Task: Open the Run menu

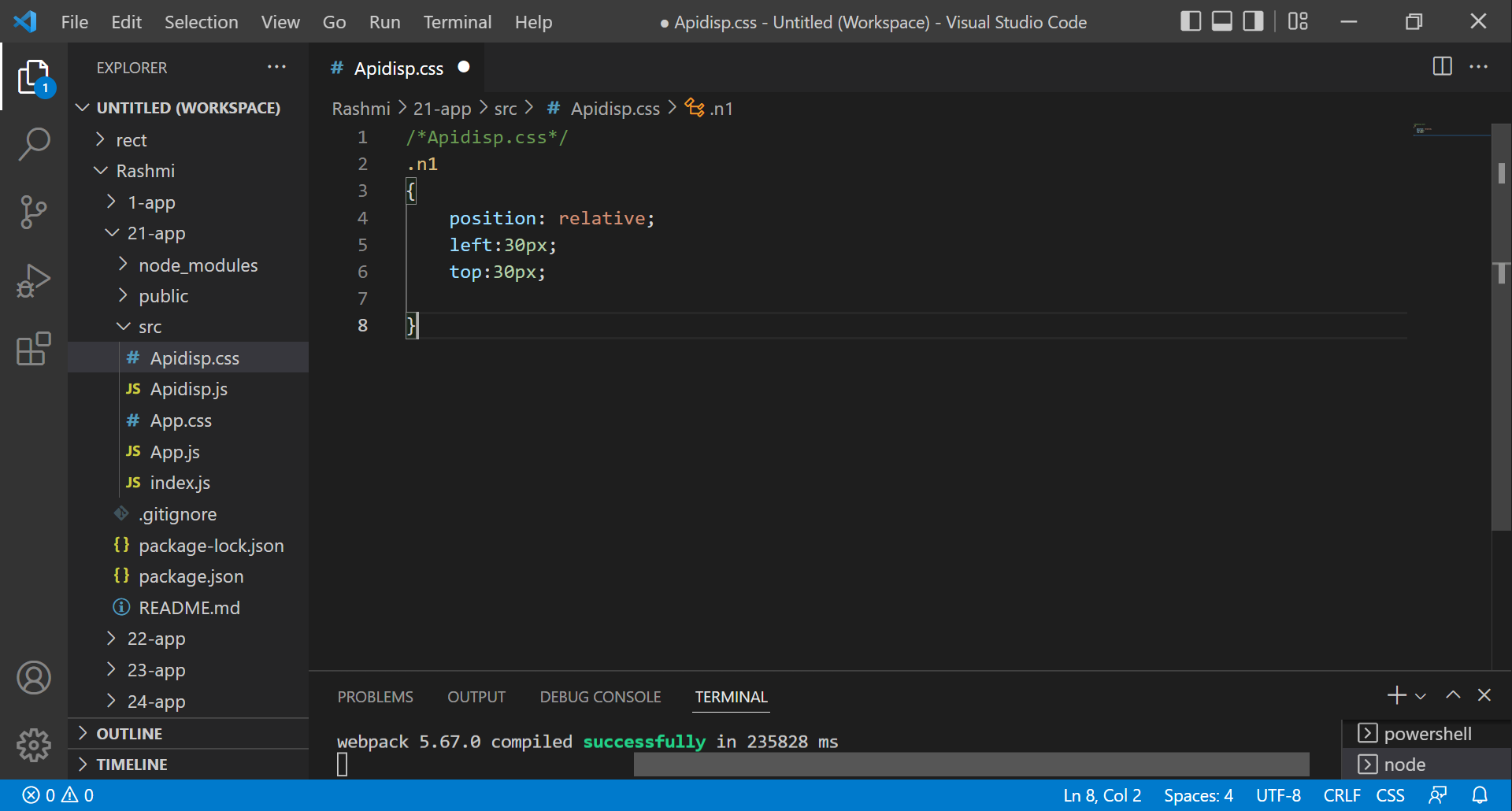Action: point(385,22)
